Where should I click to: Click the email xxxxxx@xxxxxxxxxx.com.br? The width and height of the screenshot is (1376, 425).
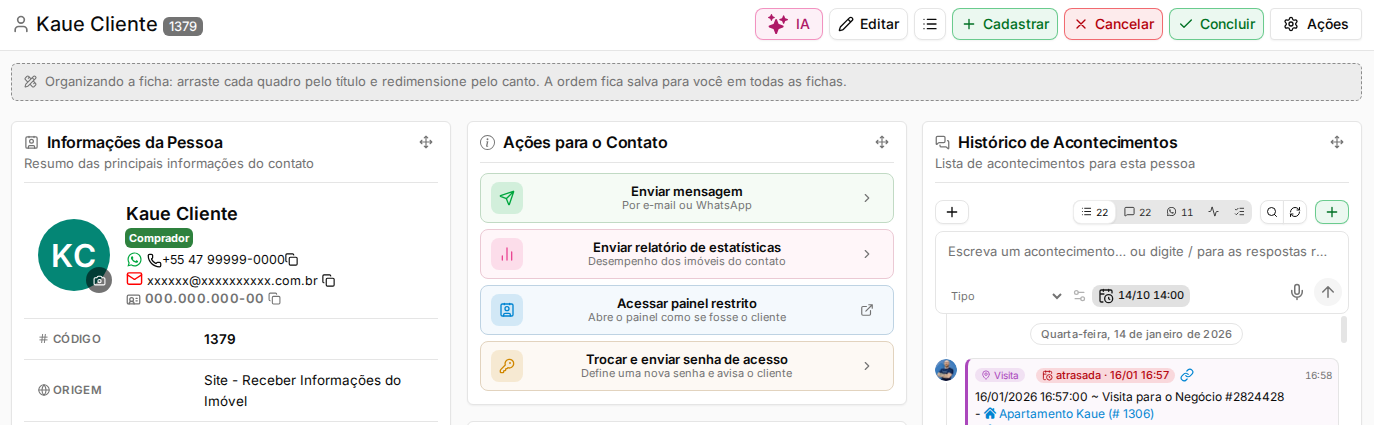tap(232, 281)
